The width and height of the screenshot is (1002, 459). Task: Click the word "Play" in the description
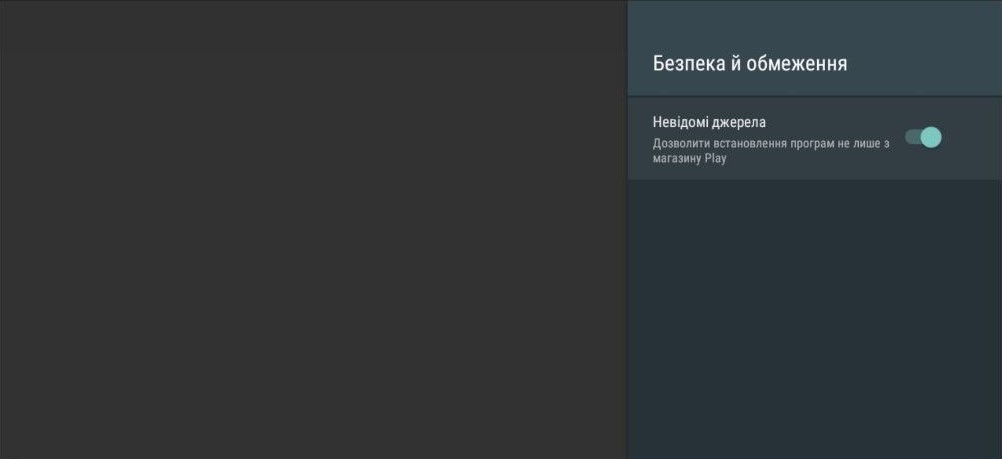click(x=714, y=159)
